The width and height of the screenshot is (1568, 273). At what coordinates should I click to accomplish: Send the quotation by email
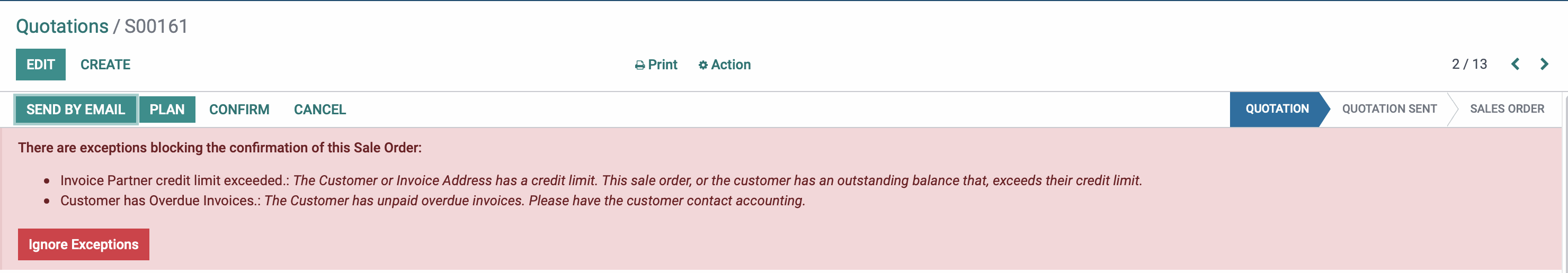(76, 110)
